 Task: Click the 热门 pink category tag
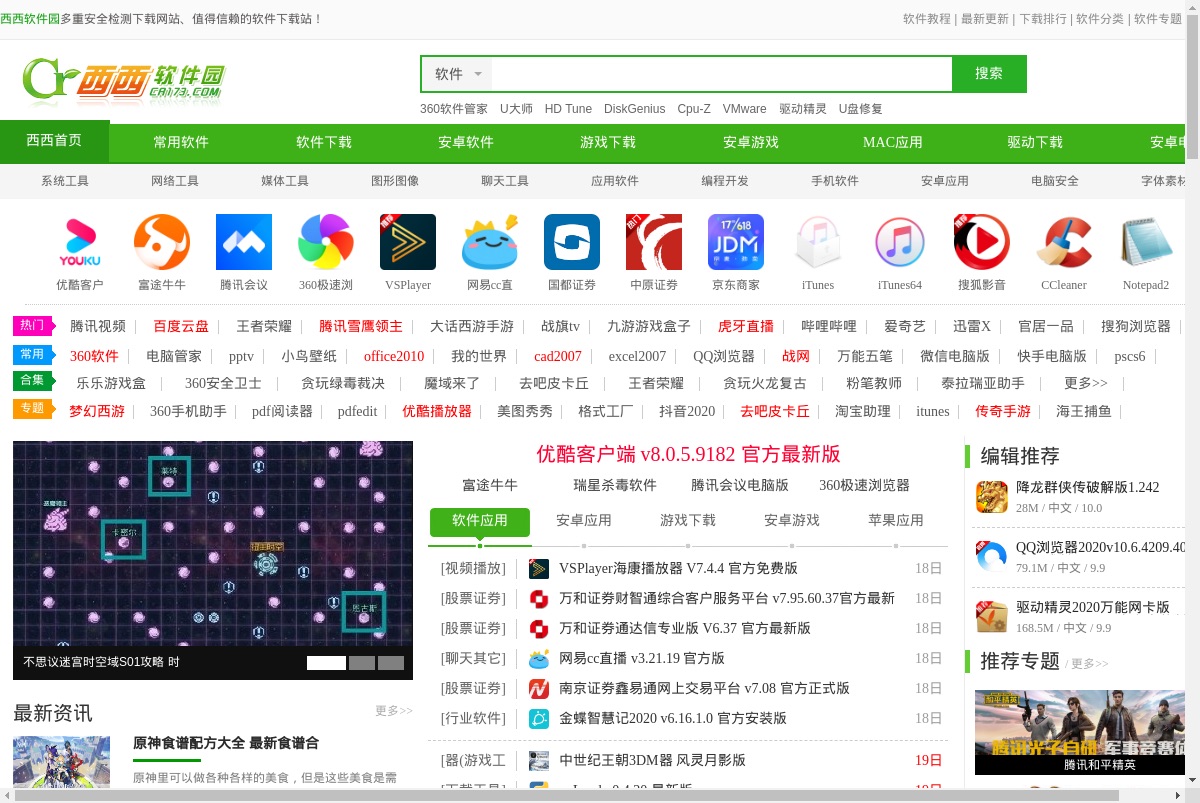[x=32, y=326]
